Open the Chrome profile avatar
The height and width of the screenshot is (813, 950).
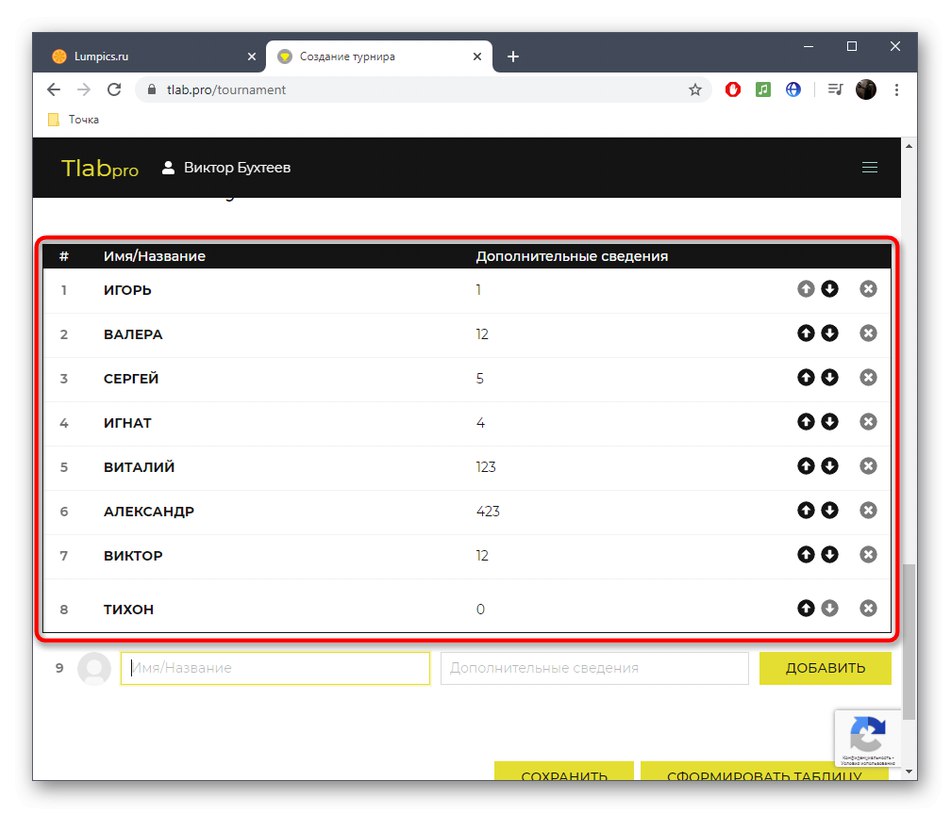[865, 90]
